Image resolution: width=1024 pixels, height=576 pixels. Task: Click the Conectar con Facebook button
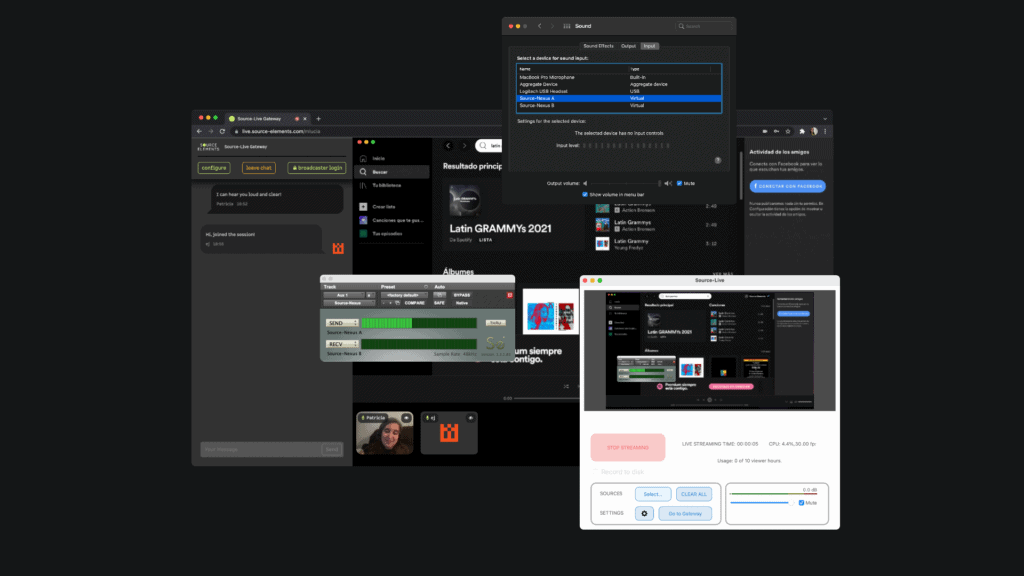click(x=788, y=186)
